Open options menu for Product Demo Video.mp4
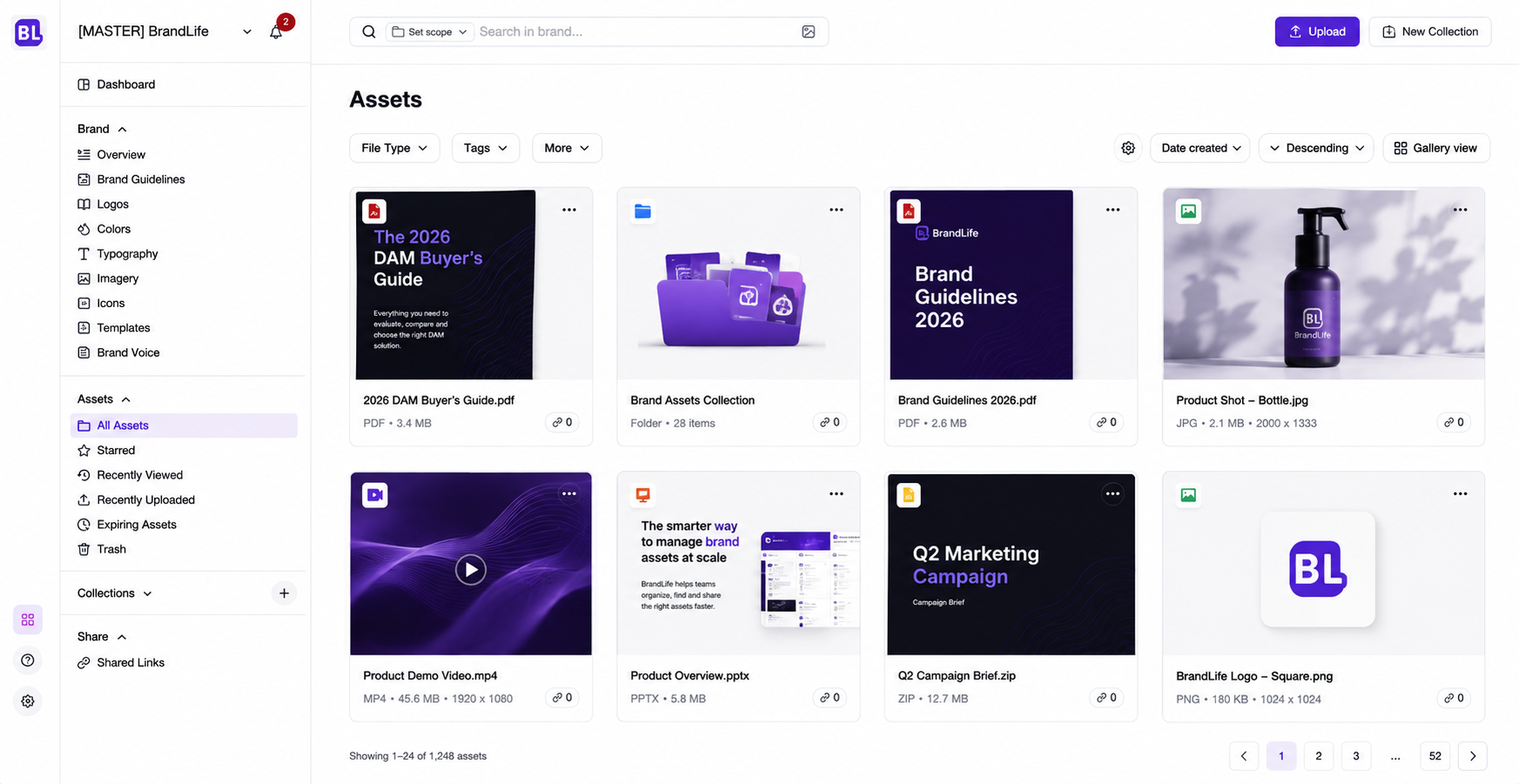This screenshot has width=1519, height=784. [x=569, y=493]
